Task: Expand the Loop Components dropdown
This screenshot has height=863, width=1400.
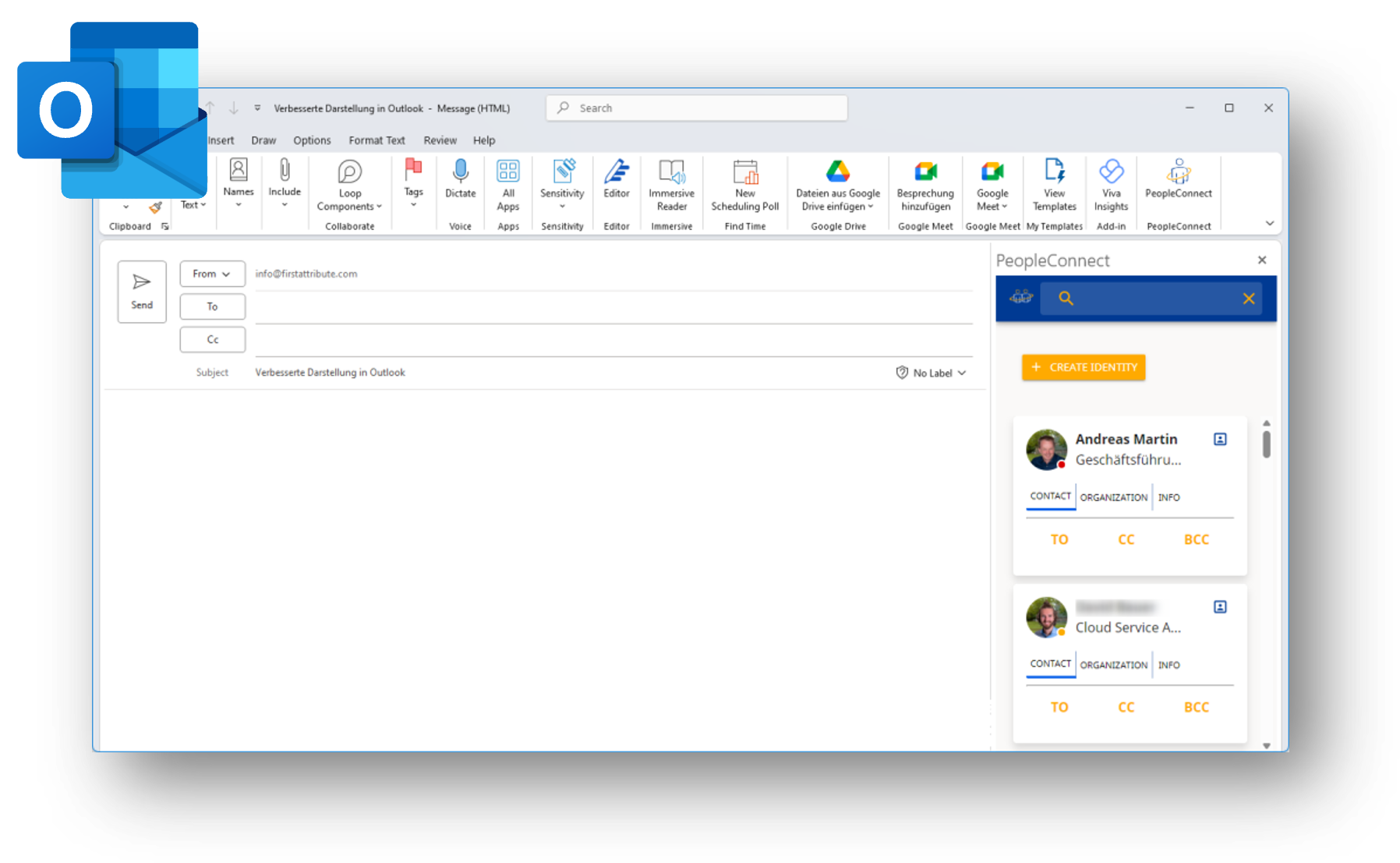Action: click(349, 186)
